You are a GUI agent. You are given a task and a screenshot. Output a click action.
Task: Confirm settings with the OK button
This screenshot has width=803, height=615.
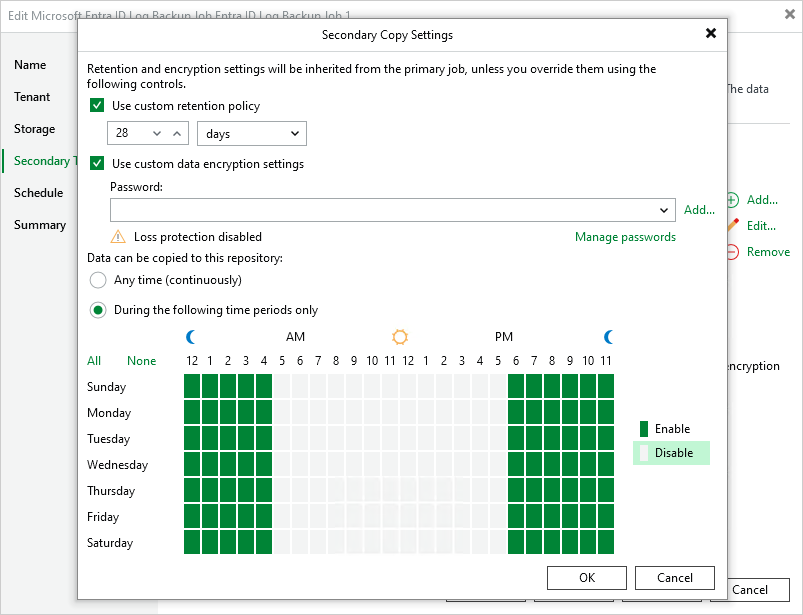pyautogui.click(x=586, y=578)
